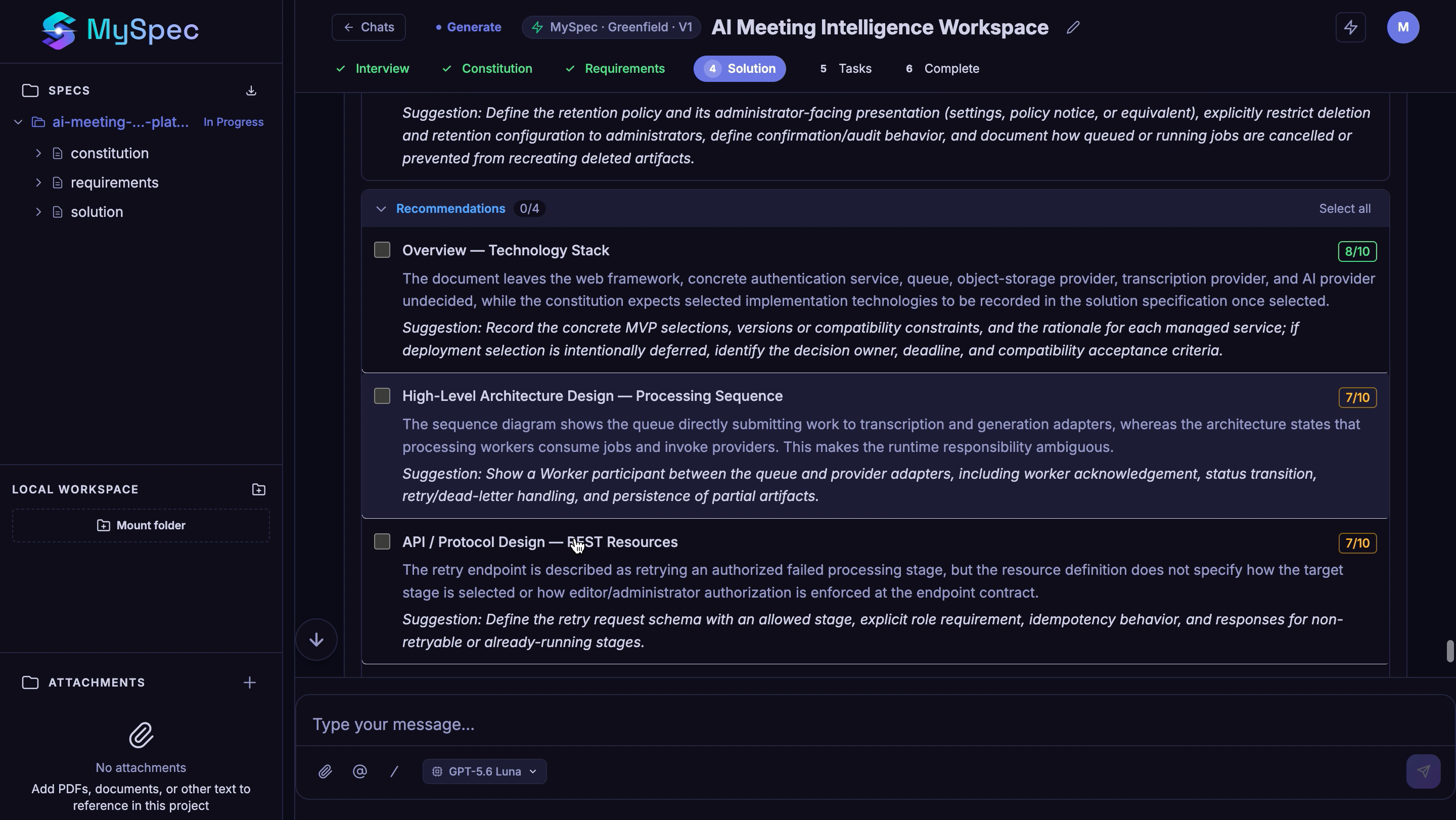Click the Generate button
This screenshot has height=820, width=1456.
point(469,27)
